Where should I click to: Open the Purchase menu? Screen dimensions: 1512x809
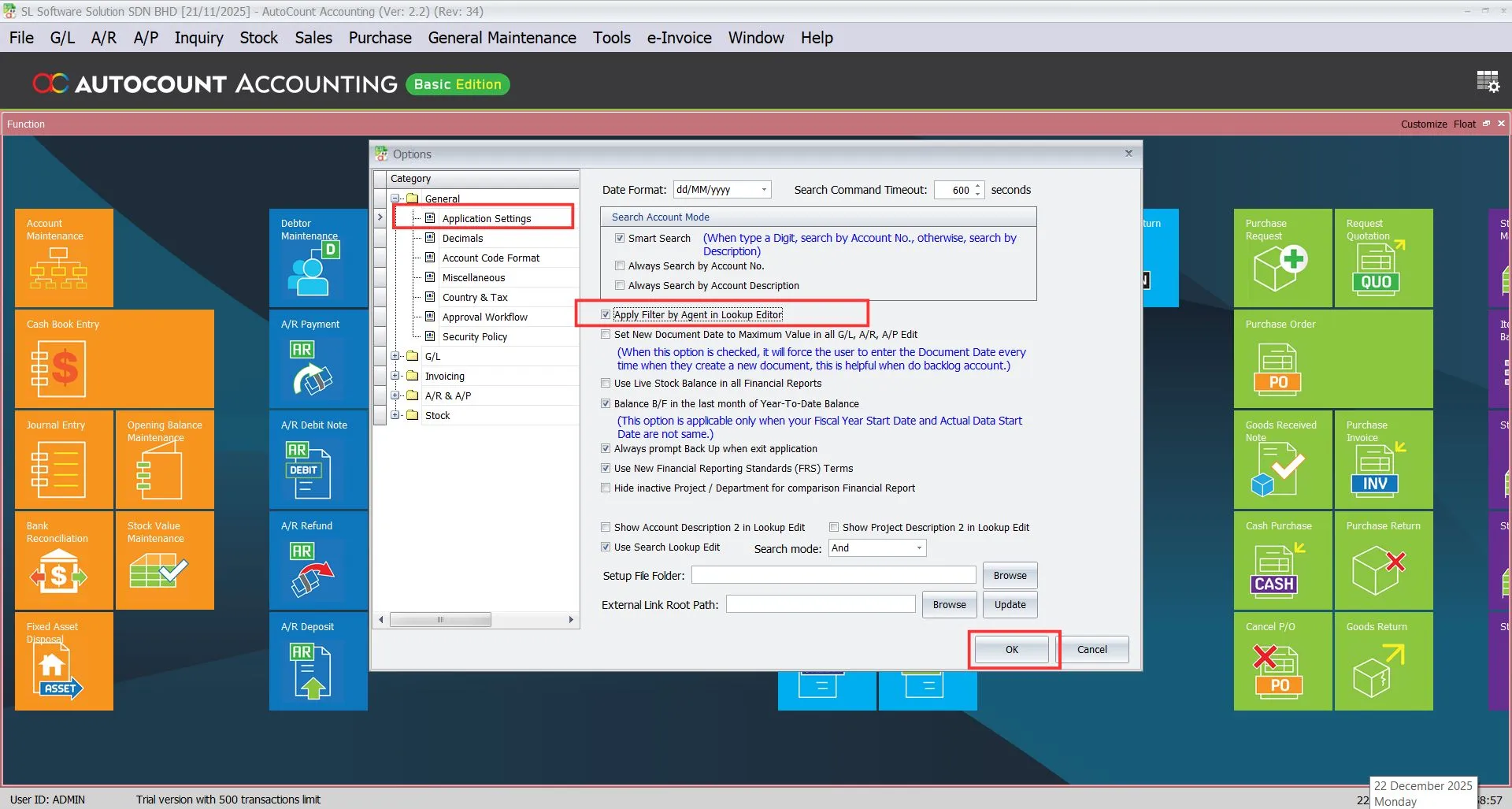(380, 37)
